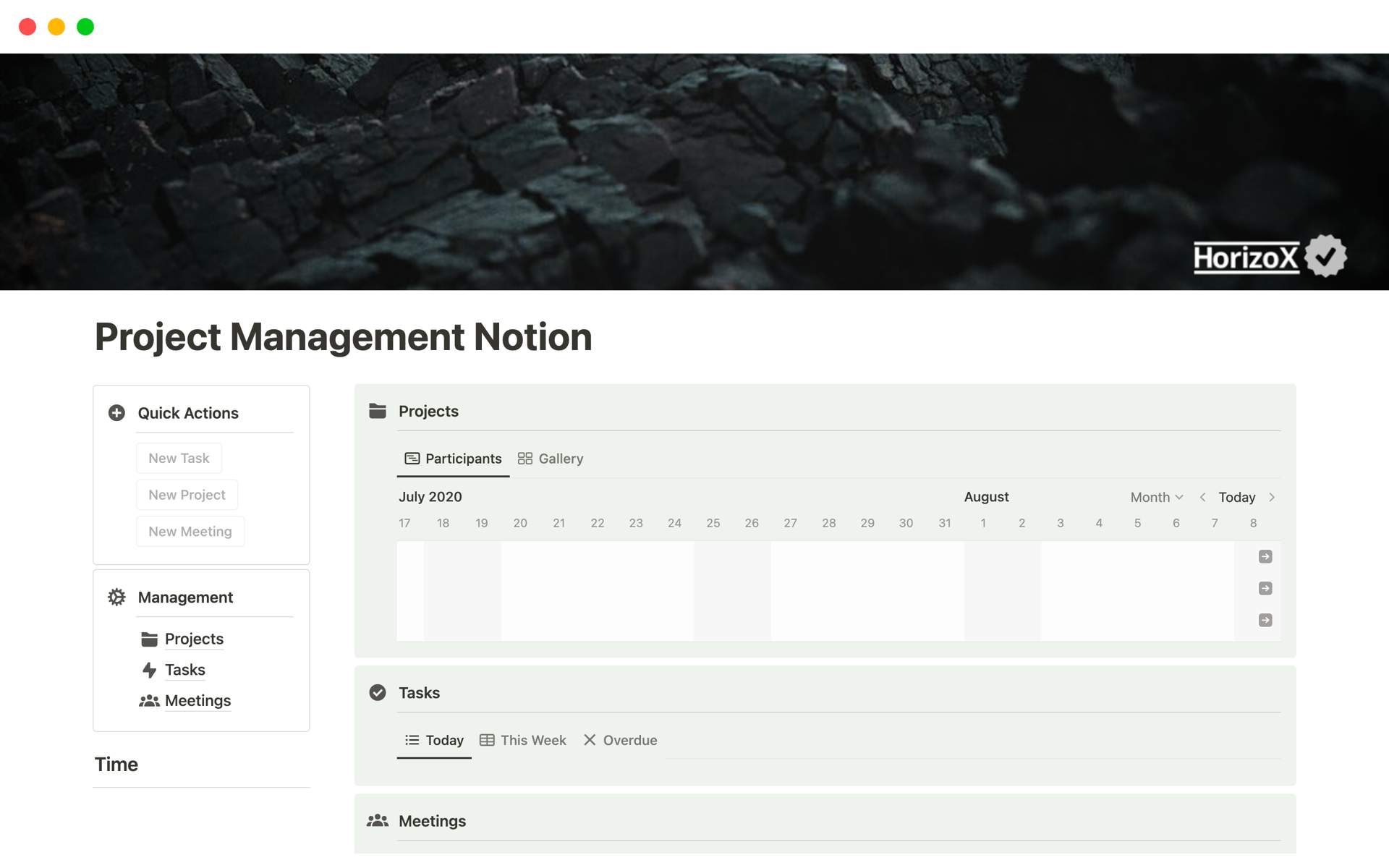Image resolution: width=1389 pixels, height=868 pixels.
Task: Click the first timeline row arrow icon
Action: pyautogui.click(x=1265, y=556)
